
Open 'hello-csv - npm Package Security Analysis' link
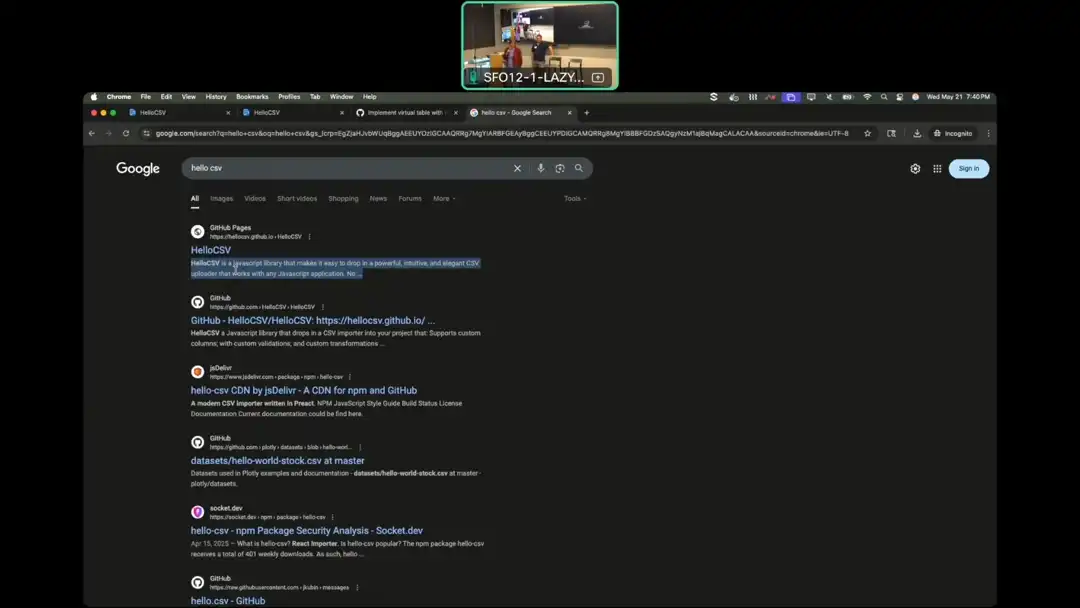coord(307,531)
